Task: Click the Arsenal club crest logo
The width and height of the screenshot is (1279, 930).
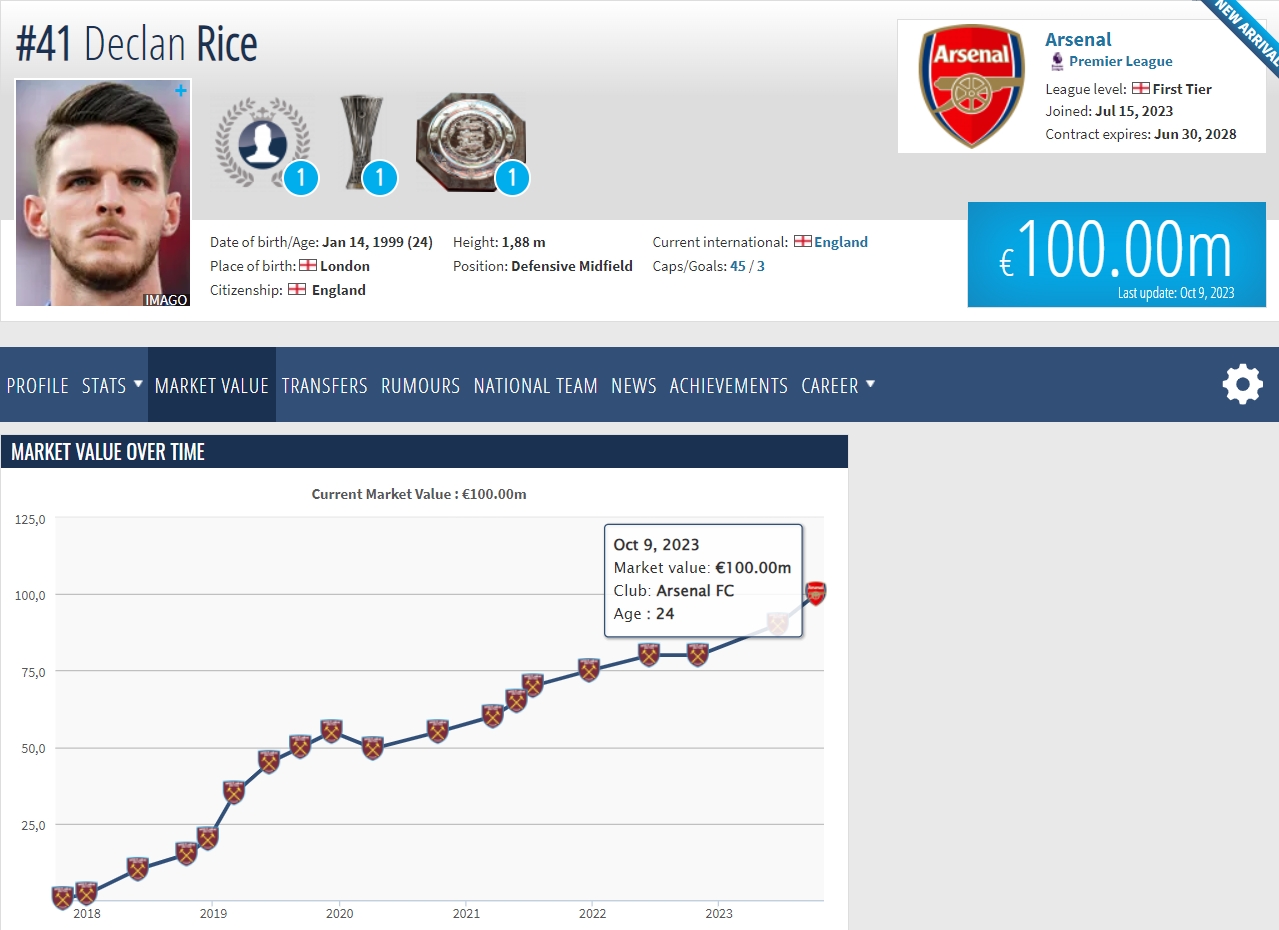Action: 971,87
